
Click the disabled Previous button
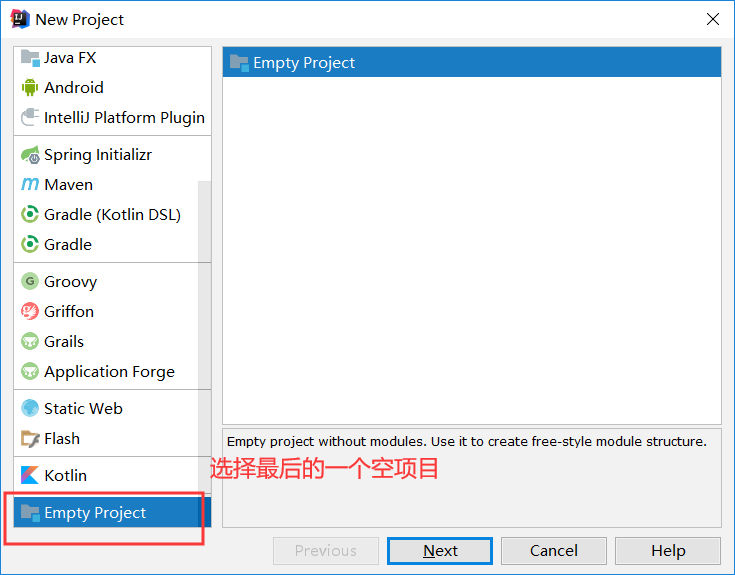coord(326,551)
